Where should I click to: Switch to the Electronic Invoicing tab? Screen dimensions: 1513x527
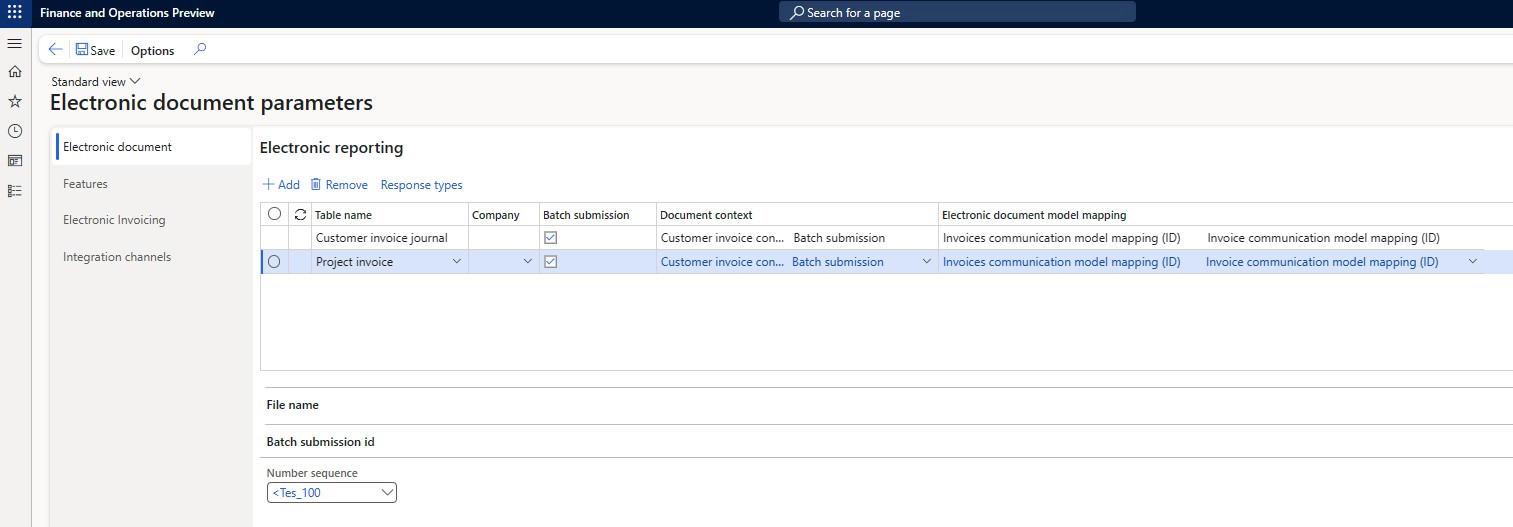tap(153, 220)
